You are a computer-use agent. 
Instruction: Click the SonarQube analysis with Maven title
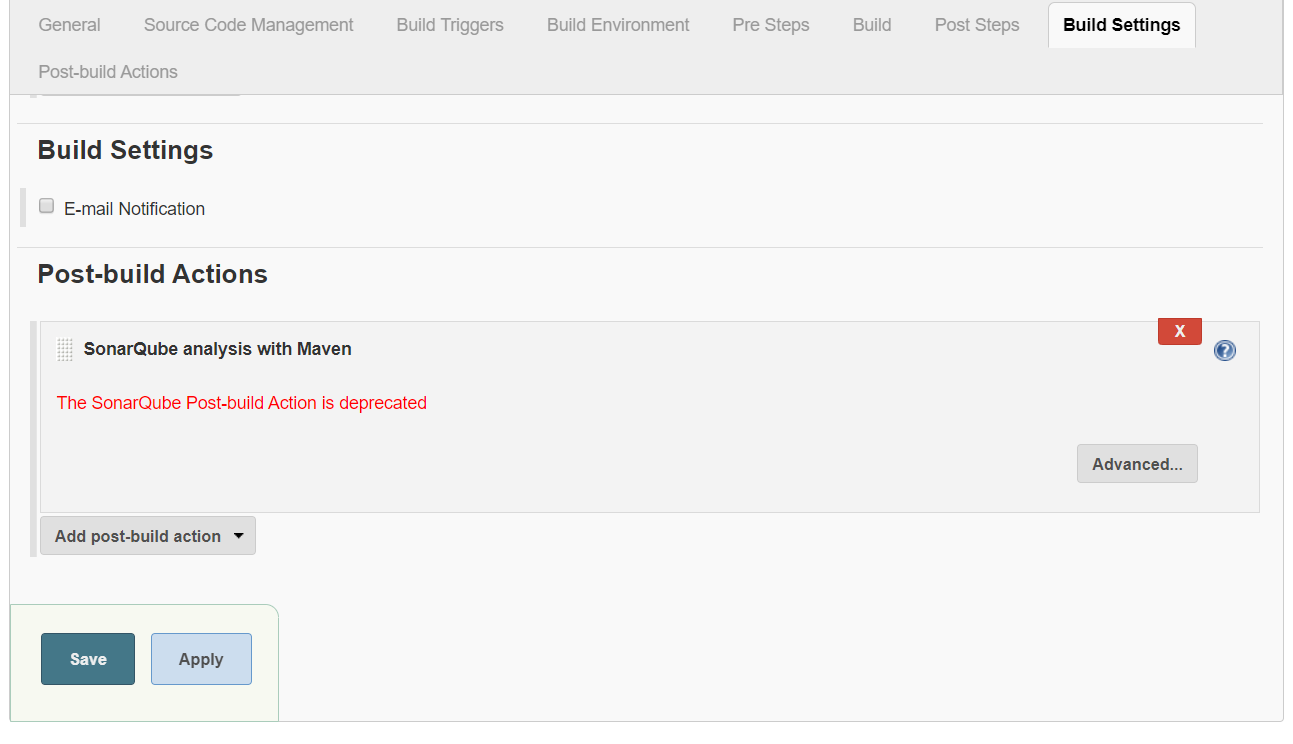217,349
